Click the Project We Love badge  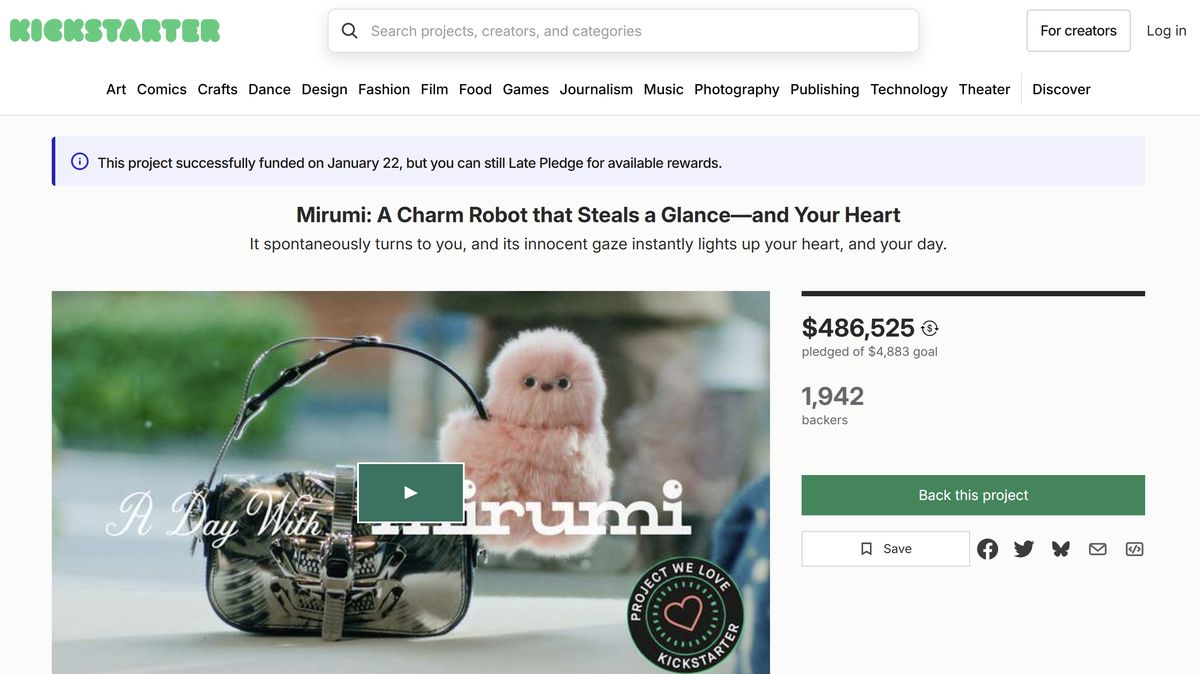685,614
